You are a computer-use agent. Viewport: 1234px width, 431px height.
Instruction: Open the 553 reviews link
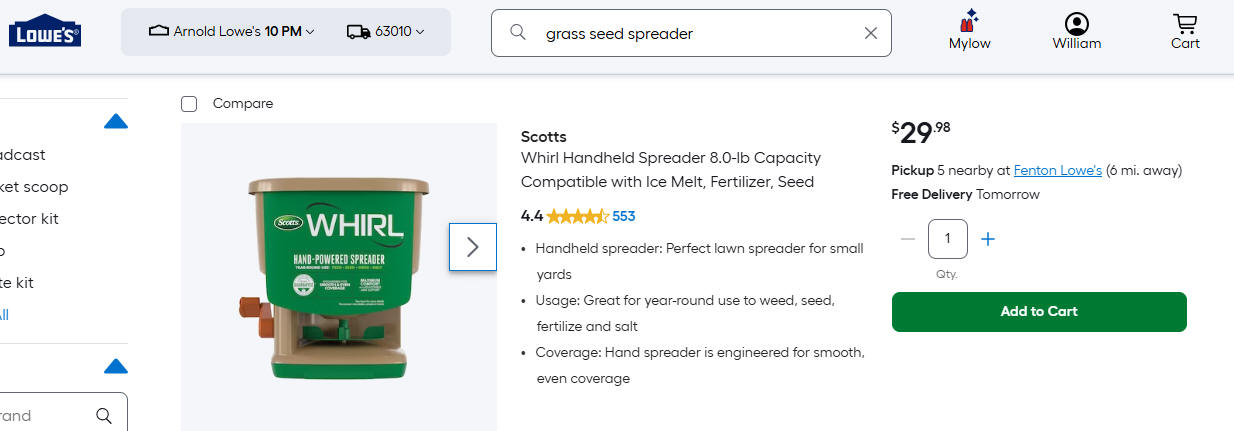pos(624,216)
